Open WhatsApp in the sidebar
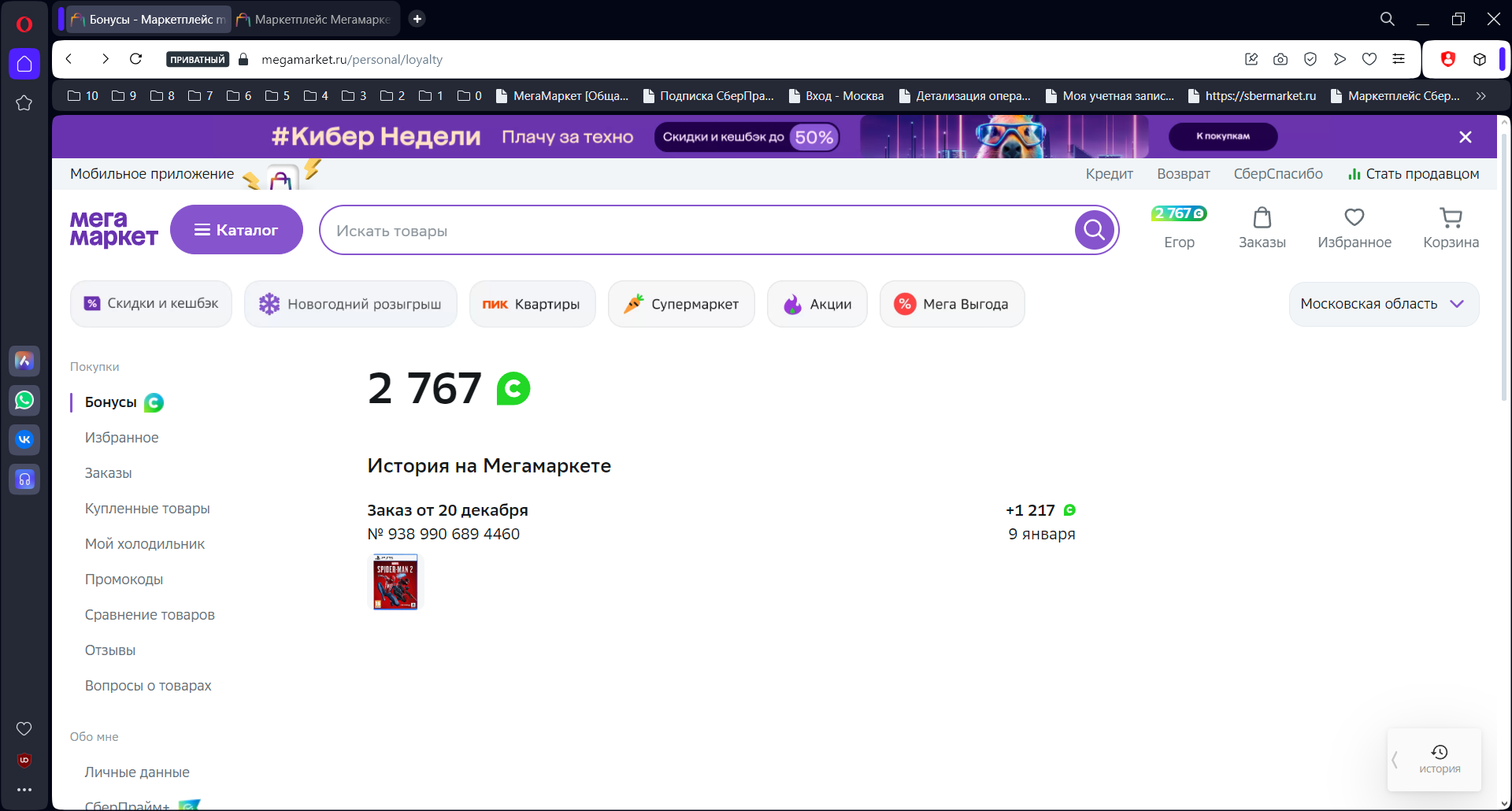This screenshot has width=1512, height=811. point(24,400)
